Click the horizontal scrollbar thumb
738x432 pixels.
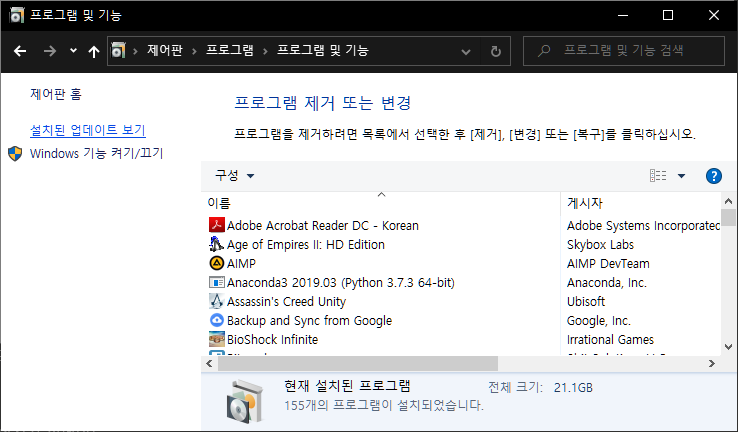(358, 363)
